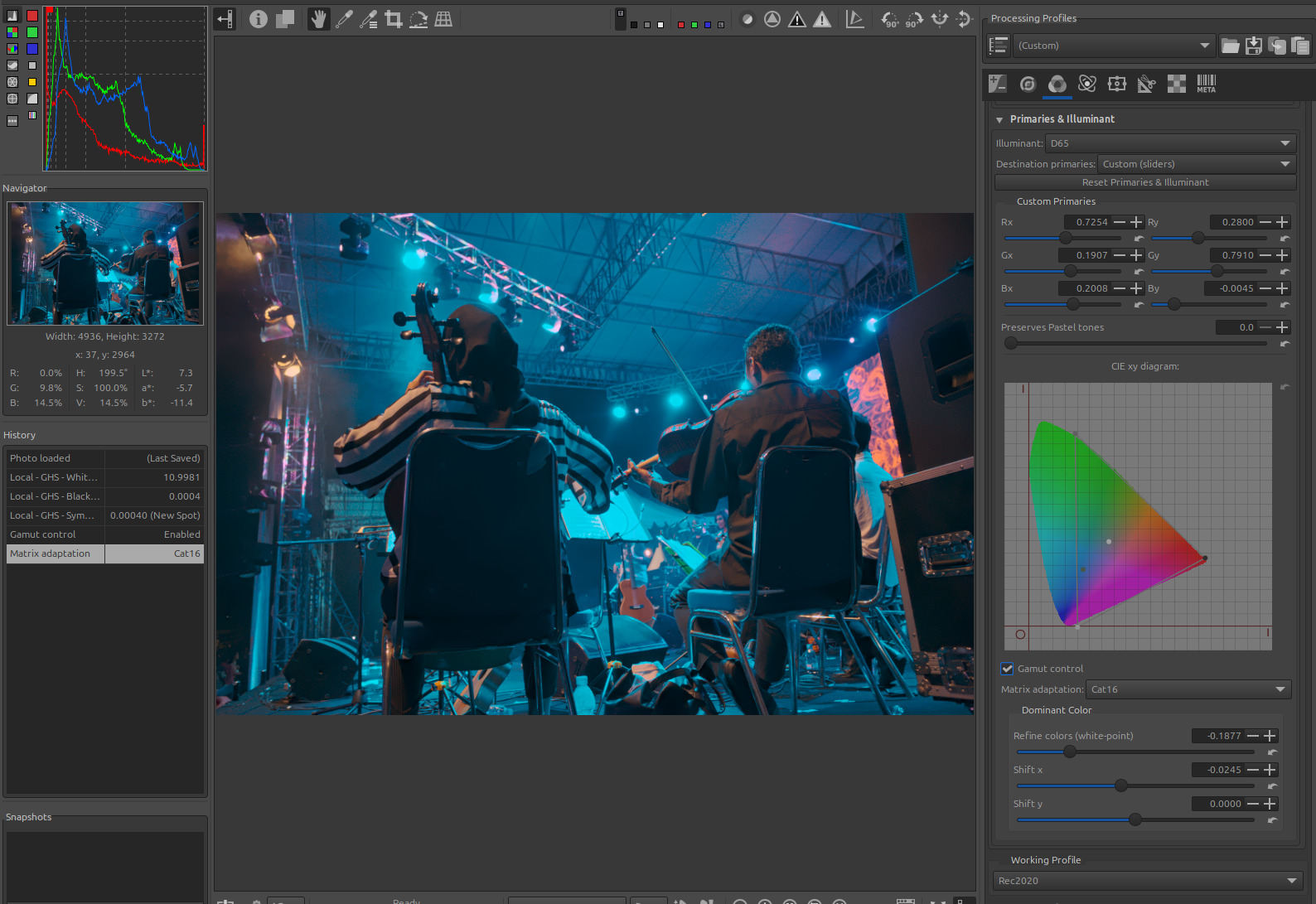
Task: Adjust the Preserves Pastel tones slider
Action: pos(1011,343)
